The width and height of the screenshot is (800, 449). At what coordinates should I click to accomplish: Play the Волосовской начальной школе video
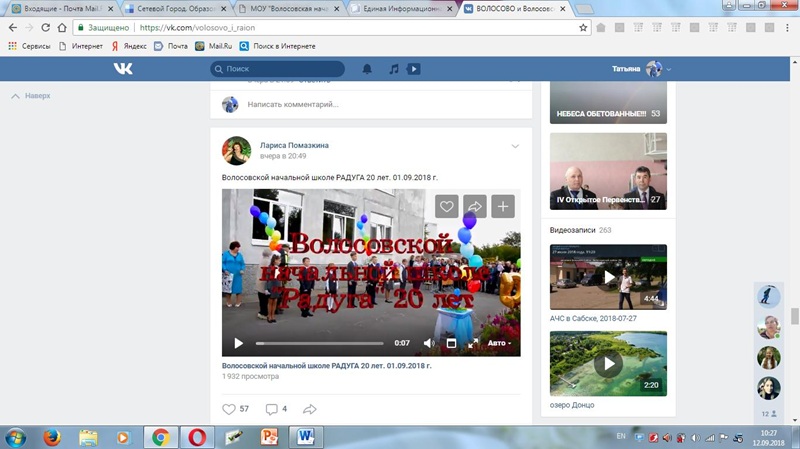(238, 343)
